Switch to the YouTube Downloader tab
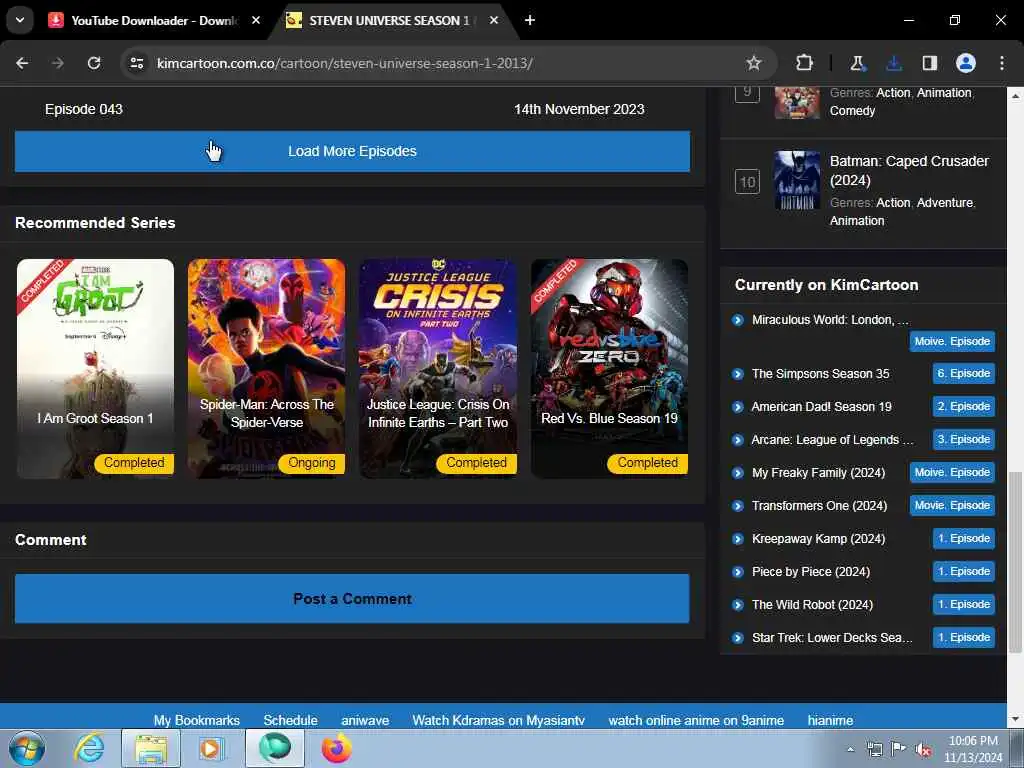1024x768 pixels. click(x=153, y=20)
